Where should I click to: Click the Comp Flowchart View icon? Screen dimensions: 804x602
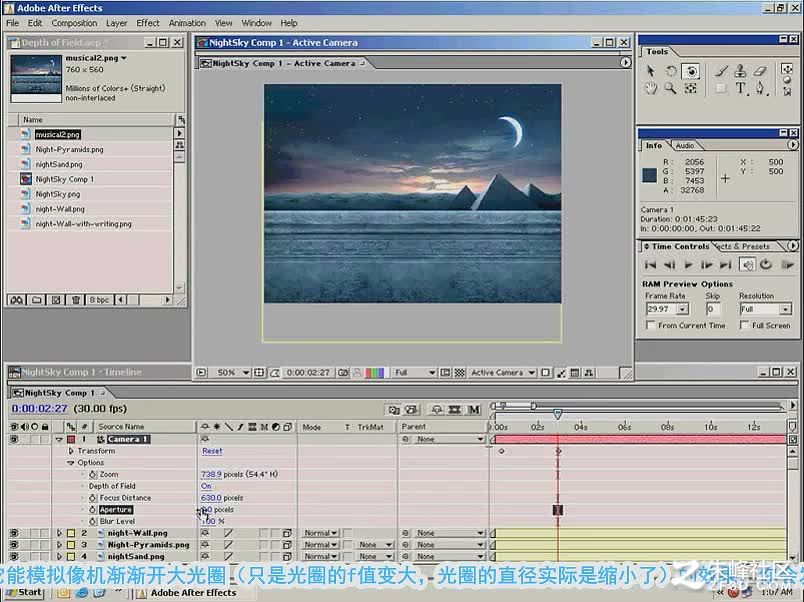pos(589,373)
